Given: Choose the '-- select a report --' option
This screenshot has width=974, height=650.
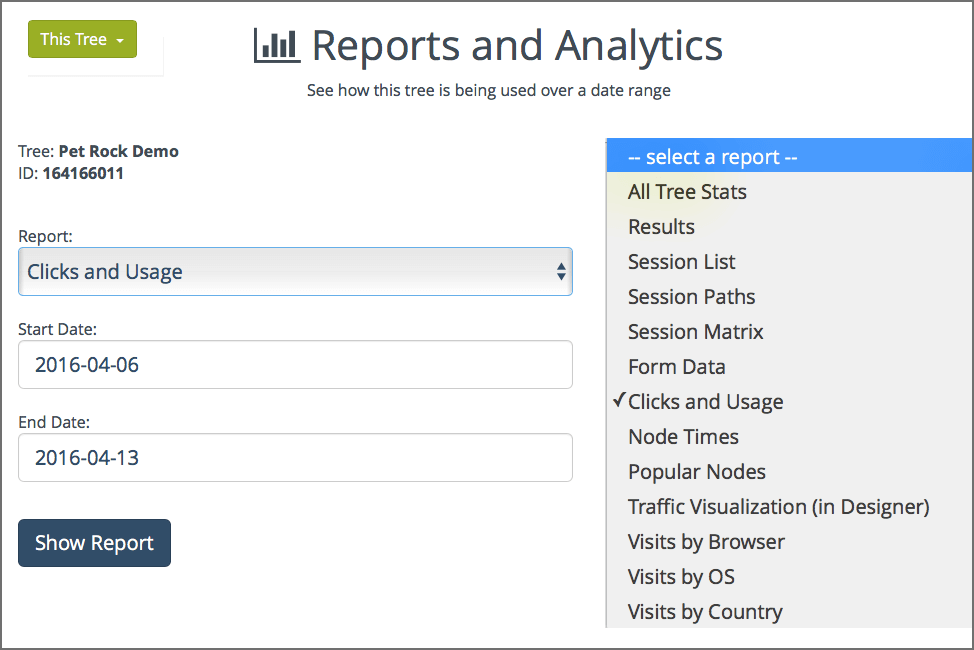Looking at the screenshot, I should tap(788, 157).
